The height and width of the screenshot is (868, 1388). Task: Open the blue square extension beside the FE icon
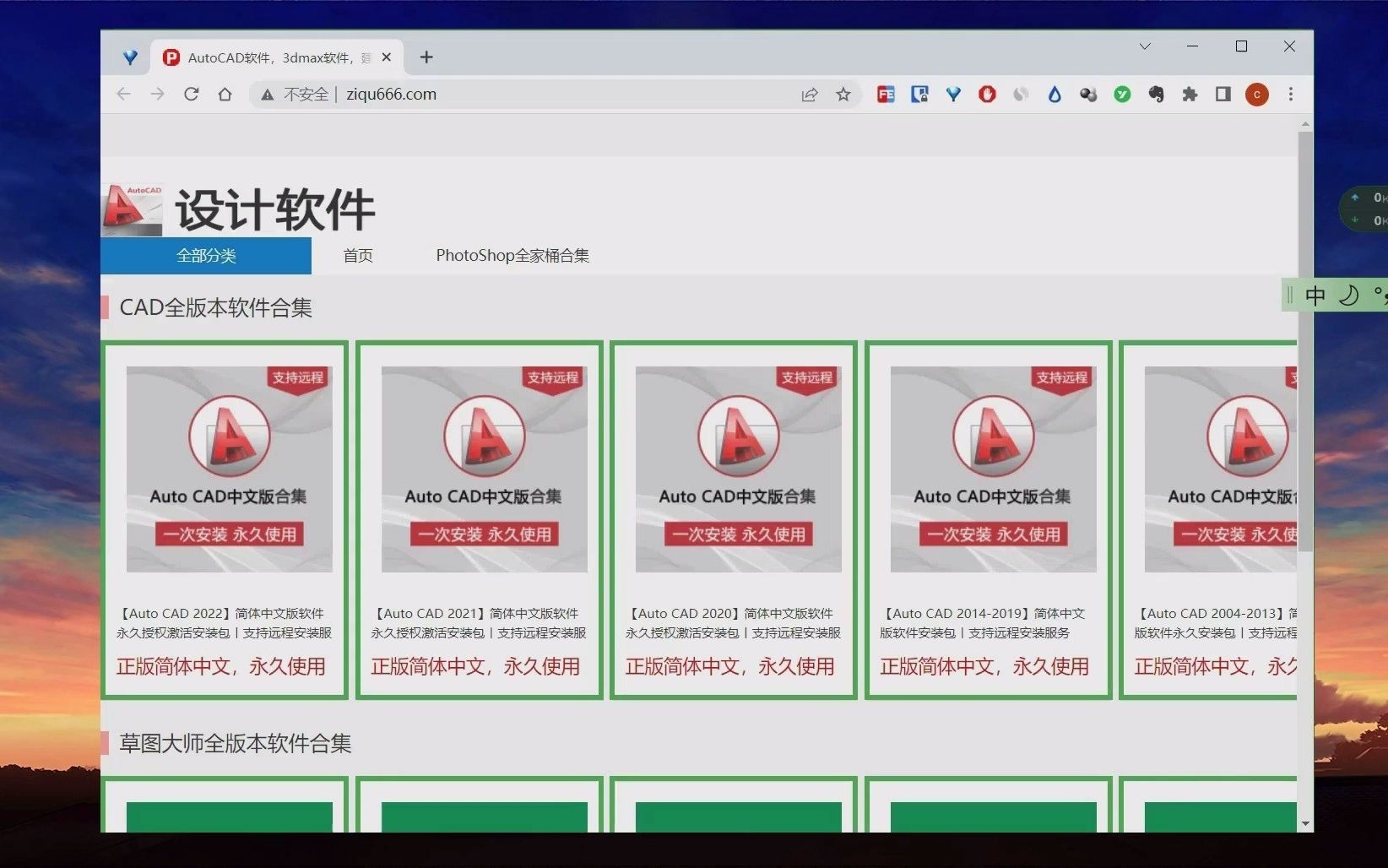pos(919,95)
